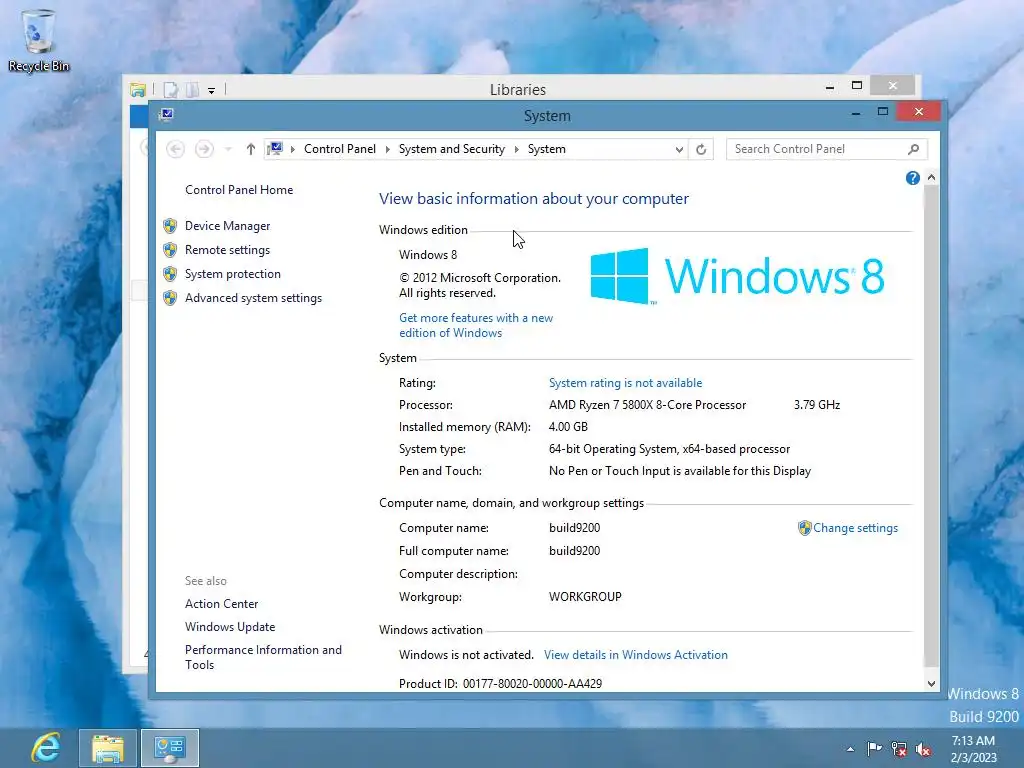Viewport: 1024px width, 768px height.
Task: Open Libraries quick access toolbar dropdown
Action: 212,91
